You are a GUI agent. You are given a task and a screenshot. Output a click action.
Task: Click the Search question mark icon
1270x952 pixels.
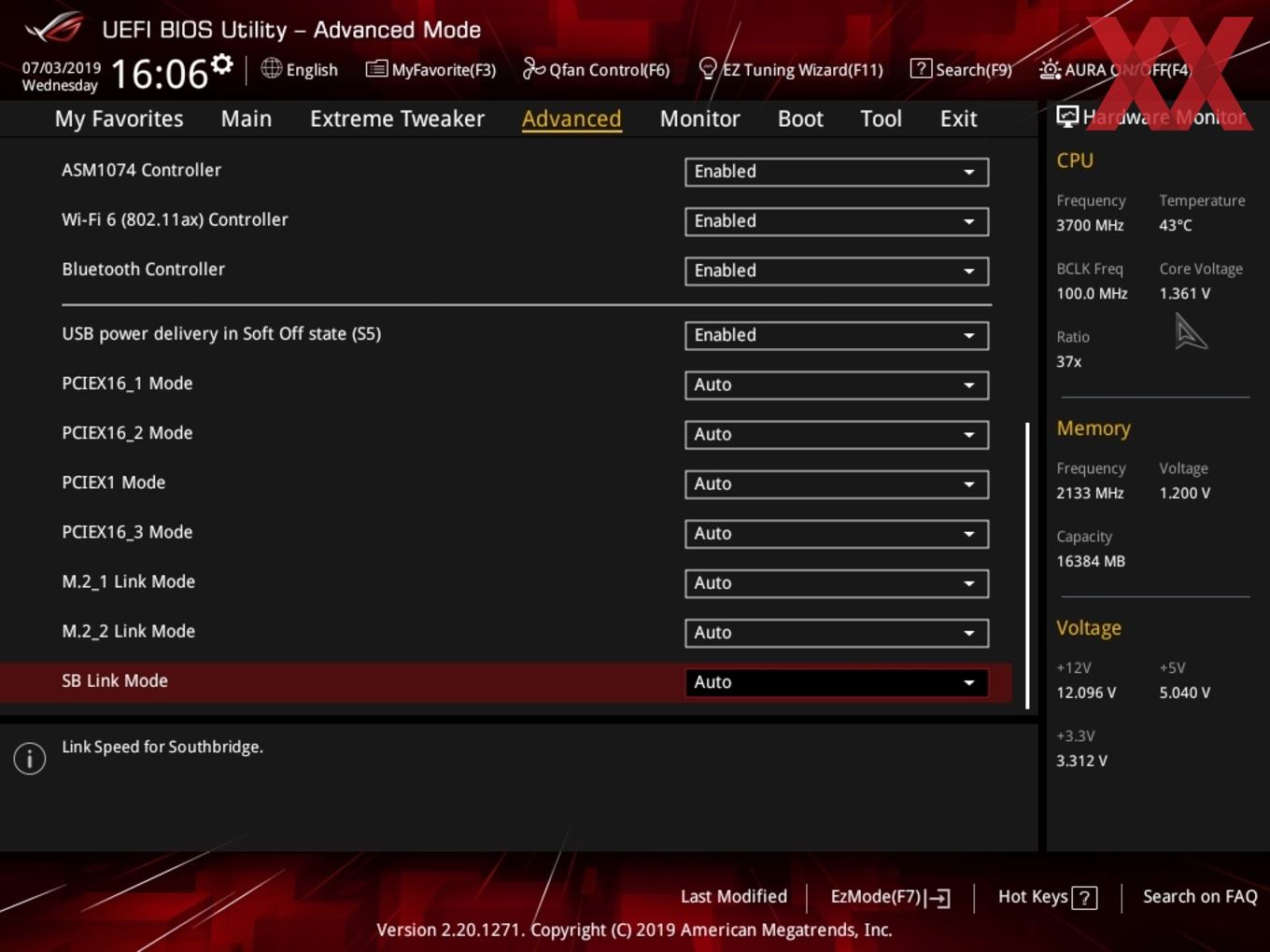point(921,68)
